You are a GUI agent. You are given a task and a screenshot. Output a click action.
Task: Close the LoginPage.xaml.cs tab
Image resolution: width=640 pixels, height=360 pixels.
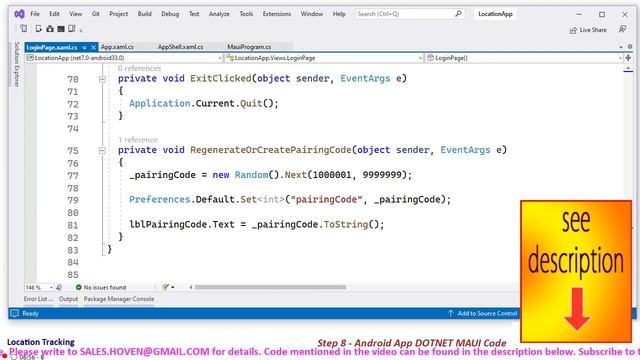coord(93,47)
